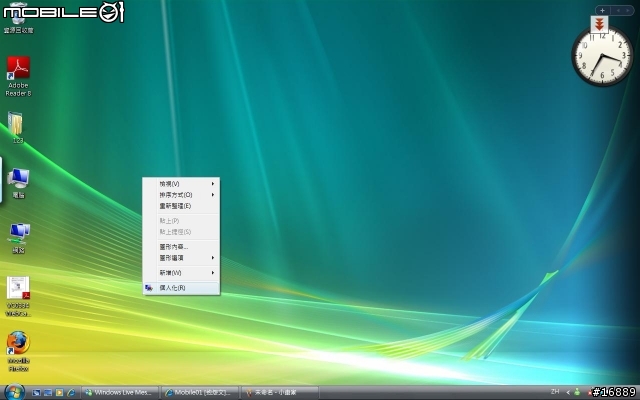The height and width of the screenshot is (400, 640).
Task: Launch Internet Explorer from Quick Launch
Action: 71,393
